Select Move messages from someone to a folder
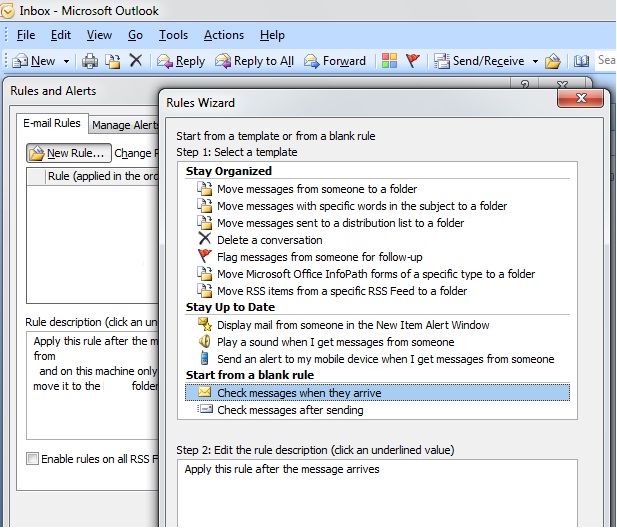The width and height of the screenshot is (617, 530). tap(316, 189)
